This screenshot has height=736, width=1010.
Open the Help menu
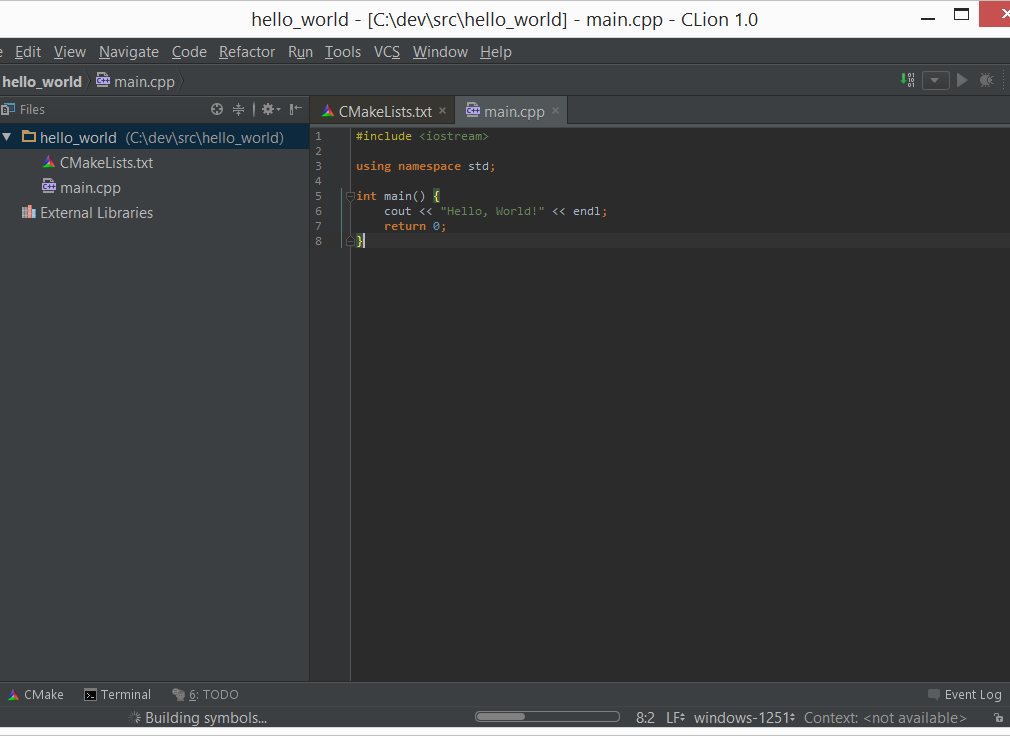[x=495, y=52]
